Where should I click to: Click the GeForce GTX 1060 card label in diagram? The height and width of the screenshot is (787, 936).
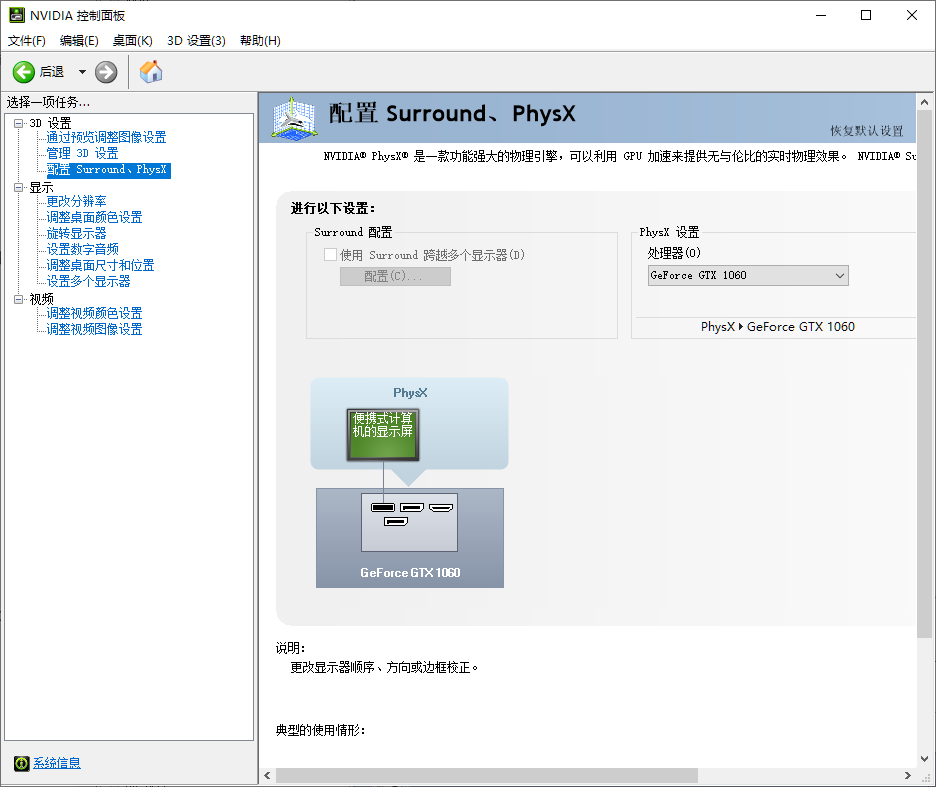pyautogui.click(x=410, y=573)
